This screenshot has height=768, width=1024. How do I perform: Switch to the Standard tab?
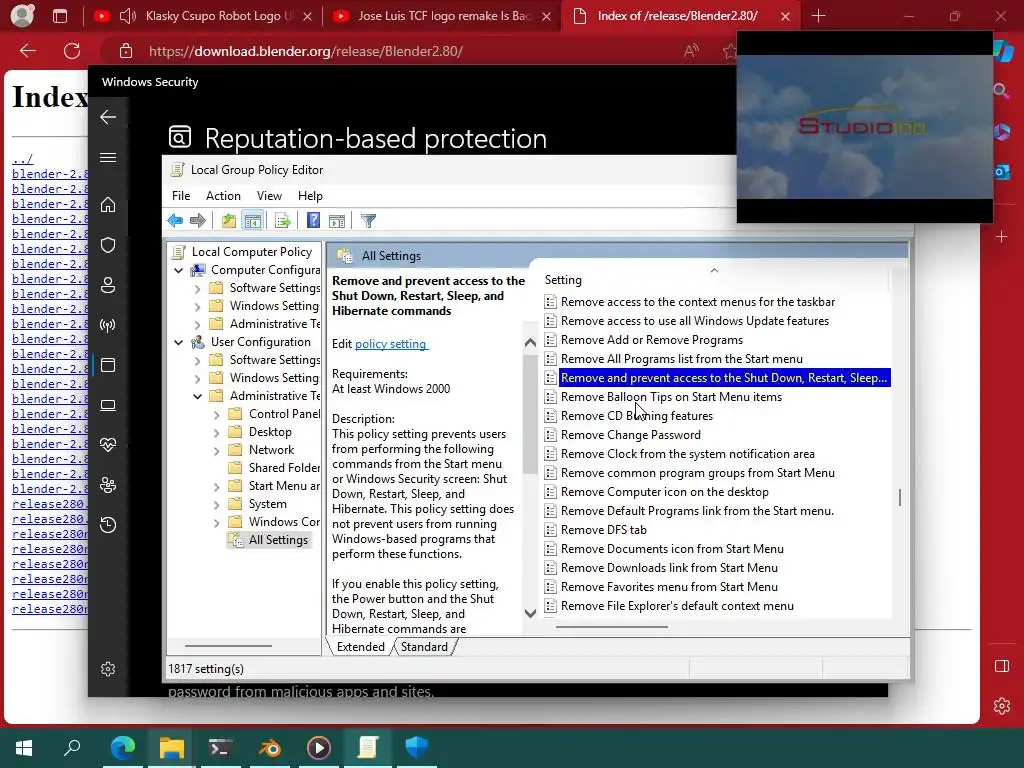pyautogui.click(x=424, y=647)
